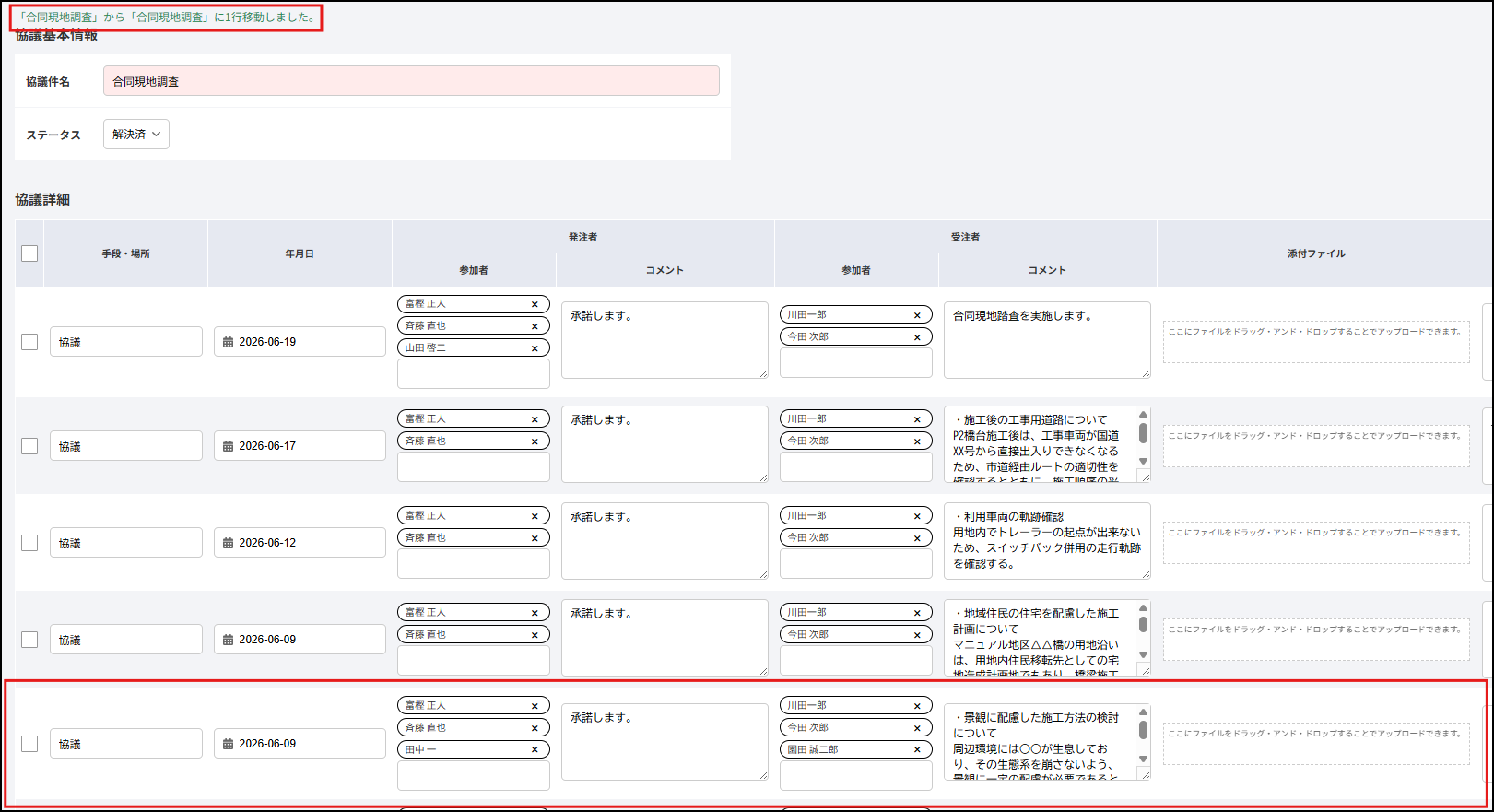Remove 川田一郎 in the row with 園田 誠二郎

coord(917,706)
